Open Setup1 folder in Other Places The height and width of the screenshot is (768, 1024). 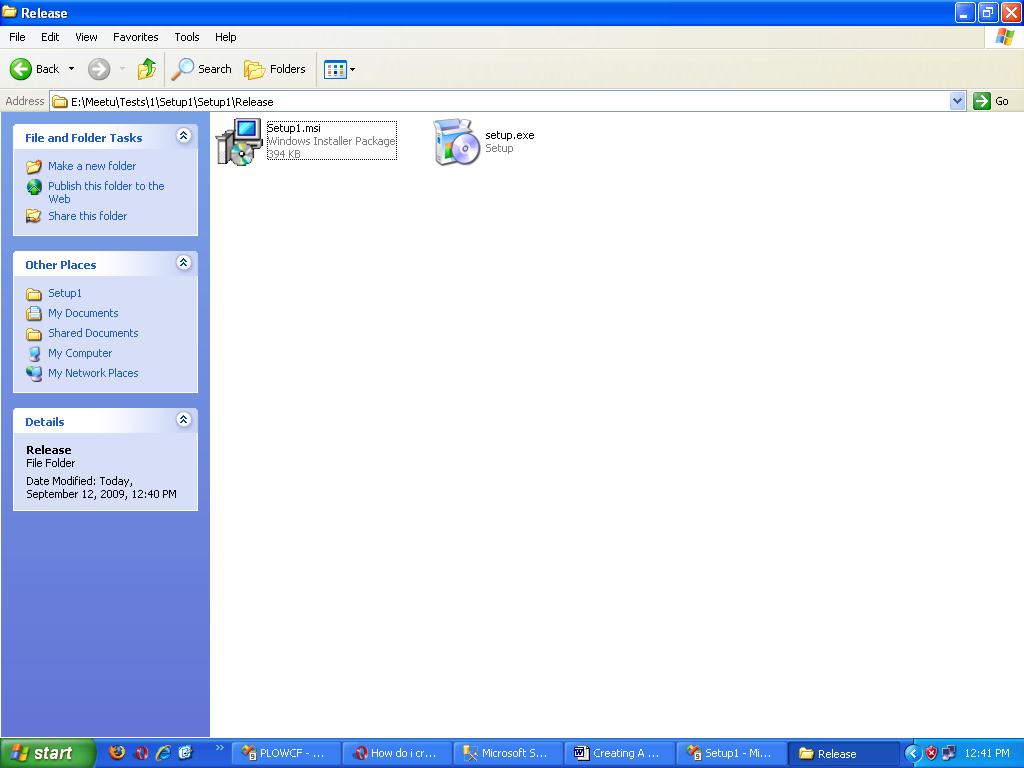pyautogui.click(x=65, y=293)
